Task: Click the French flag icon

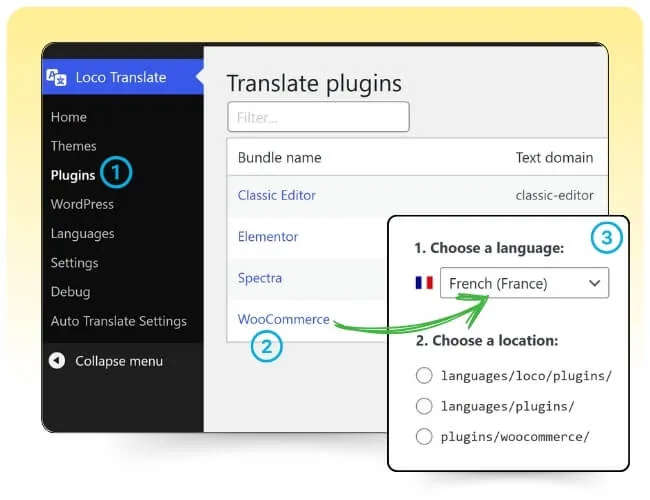Action: pyautogui.click(x=424, y=283)
